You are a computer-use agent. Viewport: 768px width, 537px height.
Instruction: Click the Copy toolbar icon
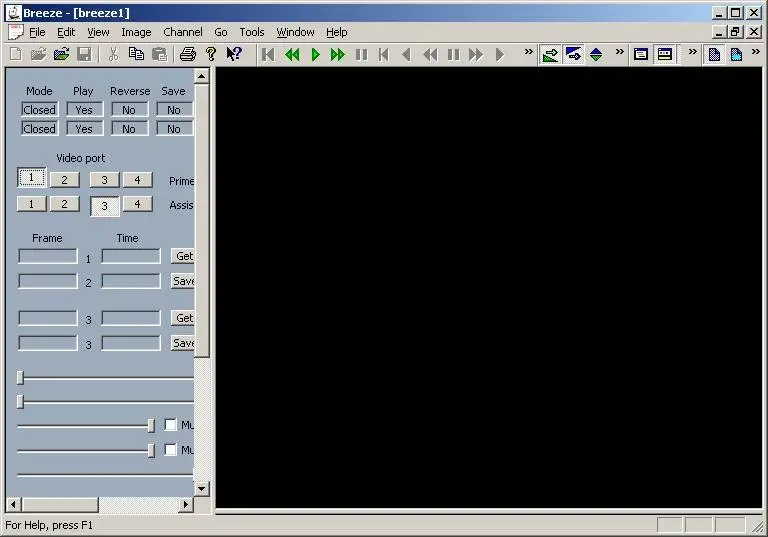(x=136, y=54)
